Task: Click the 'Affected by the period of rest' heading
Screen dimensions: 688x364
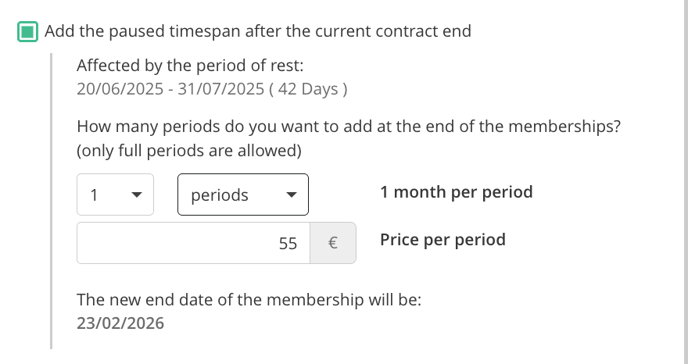Action: pyautogui.click(x=190, y=66)
